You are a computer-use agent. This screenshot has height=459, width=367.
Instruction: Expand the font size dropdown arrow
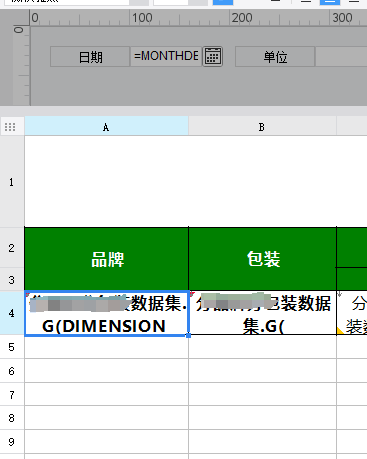(x=198, y=2)
